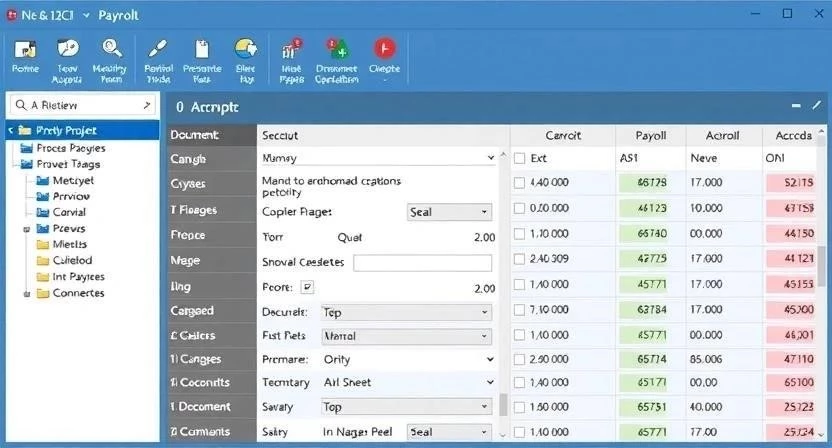Click the red circular Cleapte icon
This screenshot has width=832, height=448.
coord(384,49)
